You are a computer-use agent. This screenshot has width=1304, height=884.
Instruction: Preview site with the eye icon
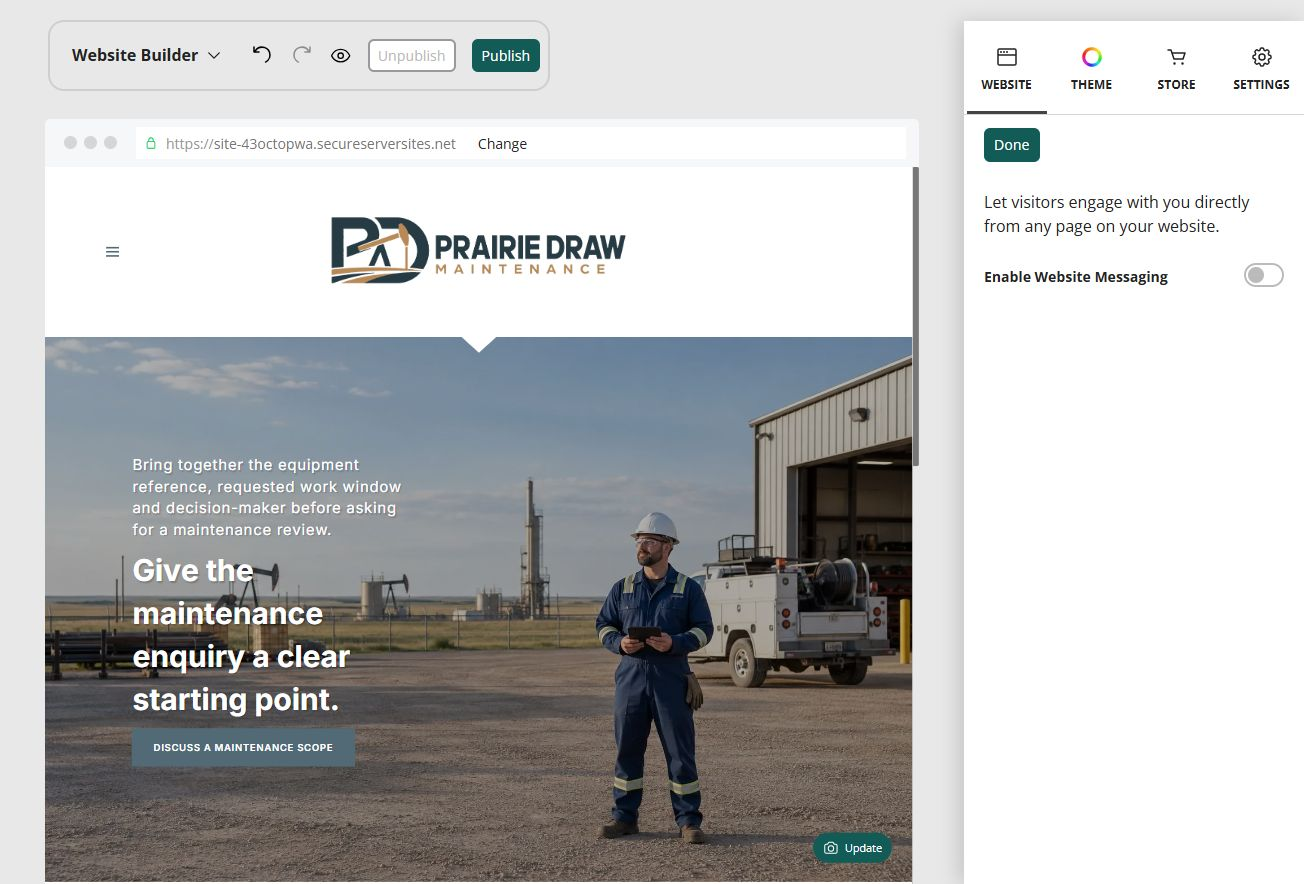tap(341, 56)
